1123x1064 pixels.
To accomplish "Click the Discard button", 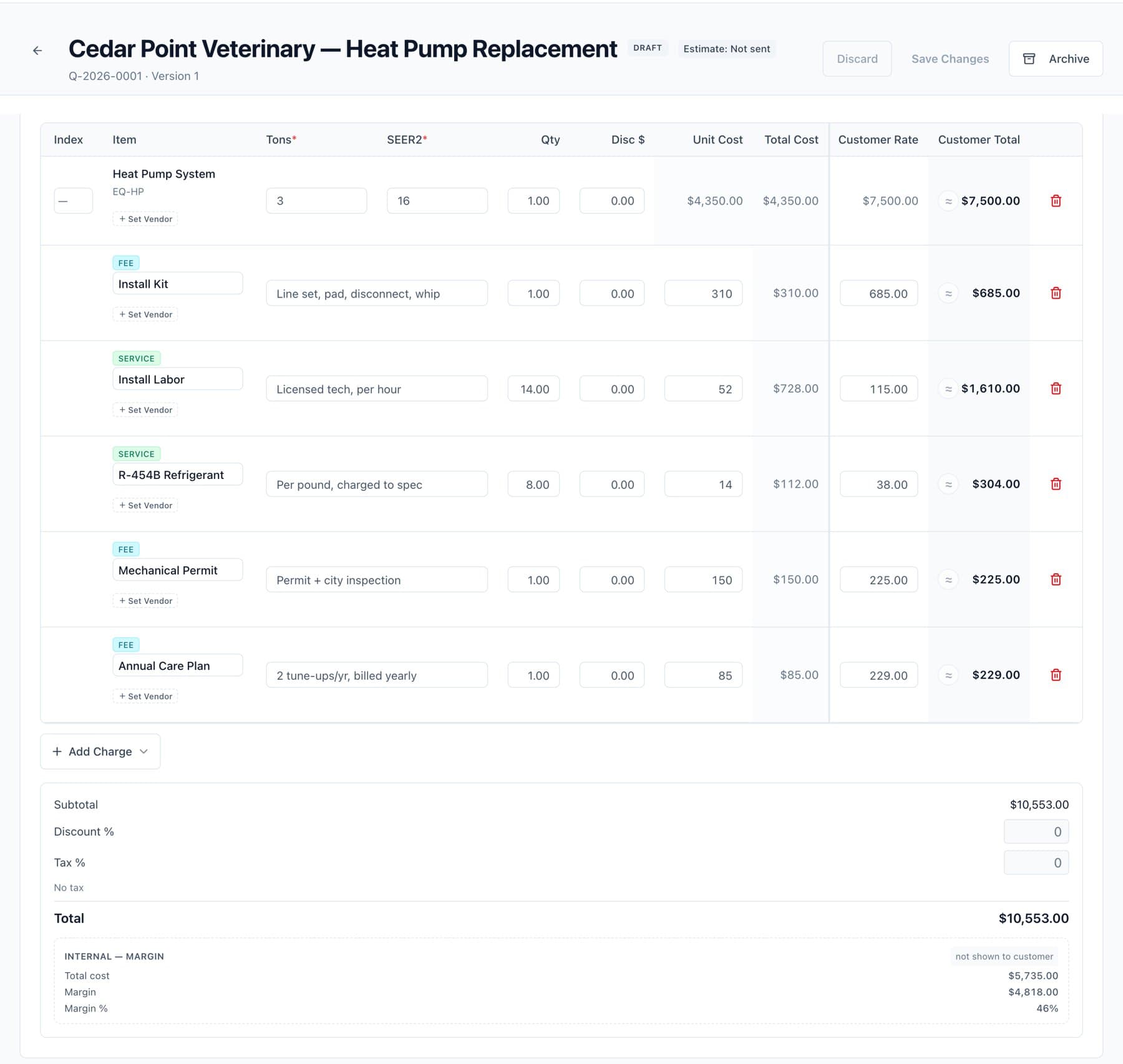I will (x=857, y=59).
